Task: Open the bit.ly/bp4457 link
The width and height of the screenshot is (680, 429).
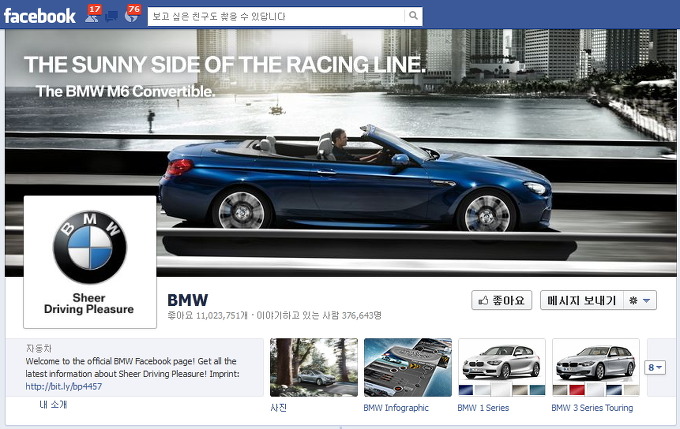Action: (x=64, y=386)
